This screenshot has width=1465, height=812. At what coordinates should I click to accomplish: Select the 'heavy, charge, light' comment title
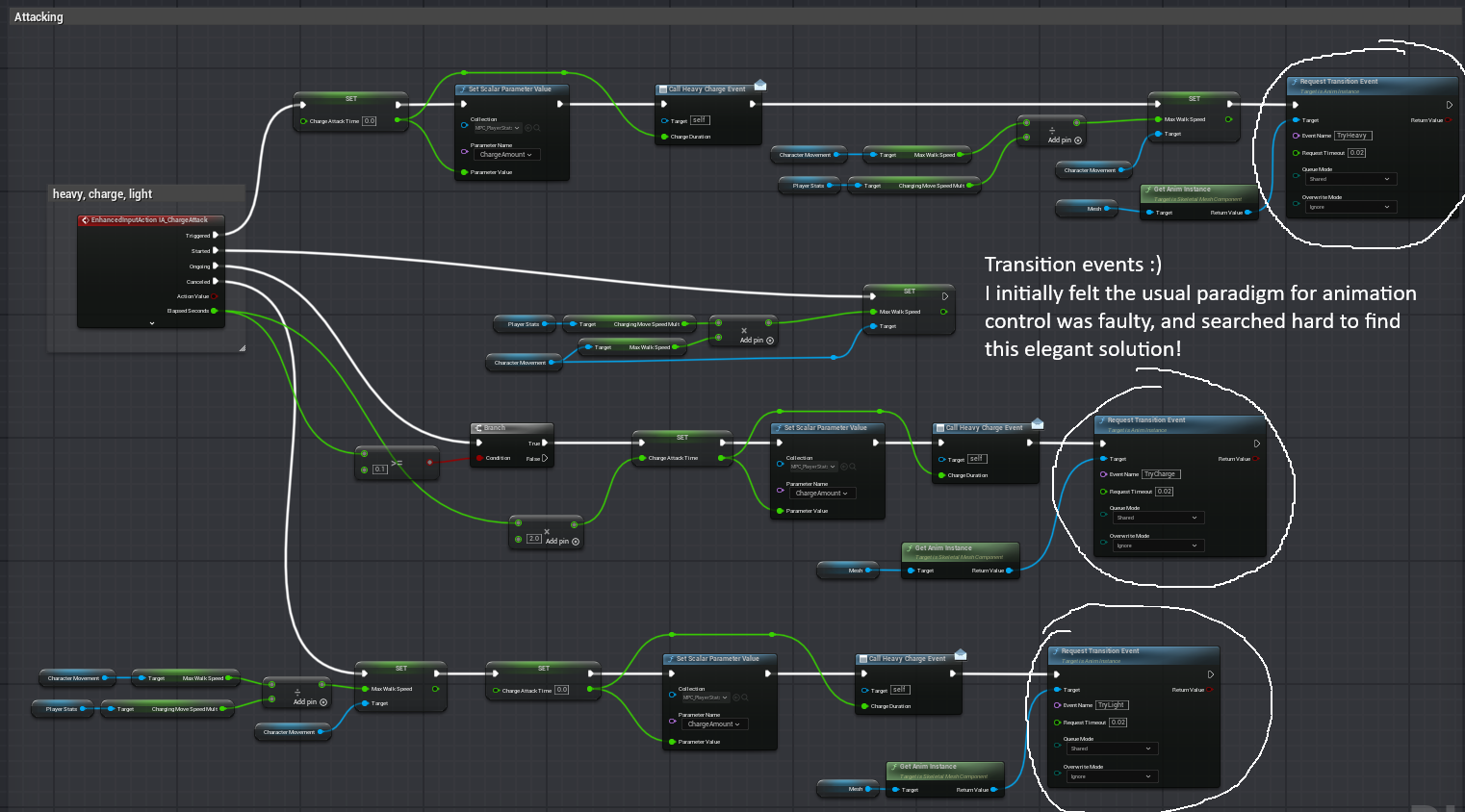point(102,194)
